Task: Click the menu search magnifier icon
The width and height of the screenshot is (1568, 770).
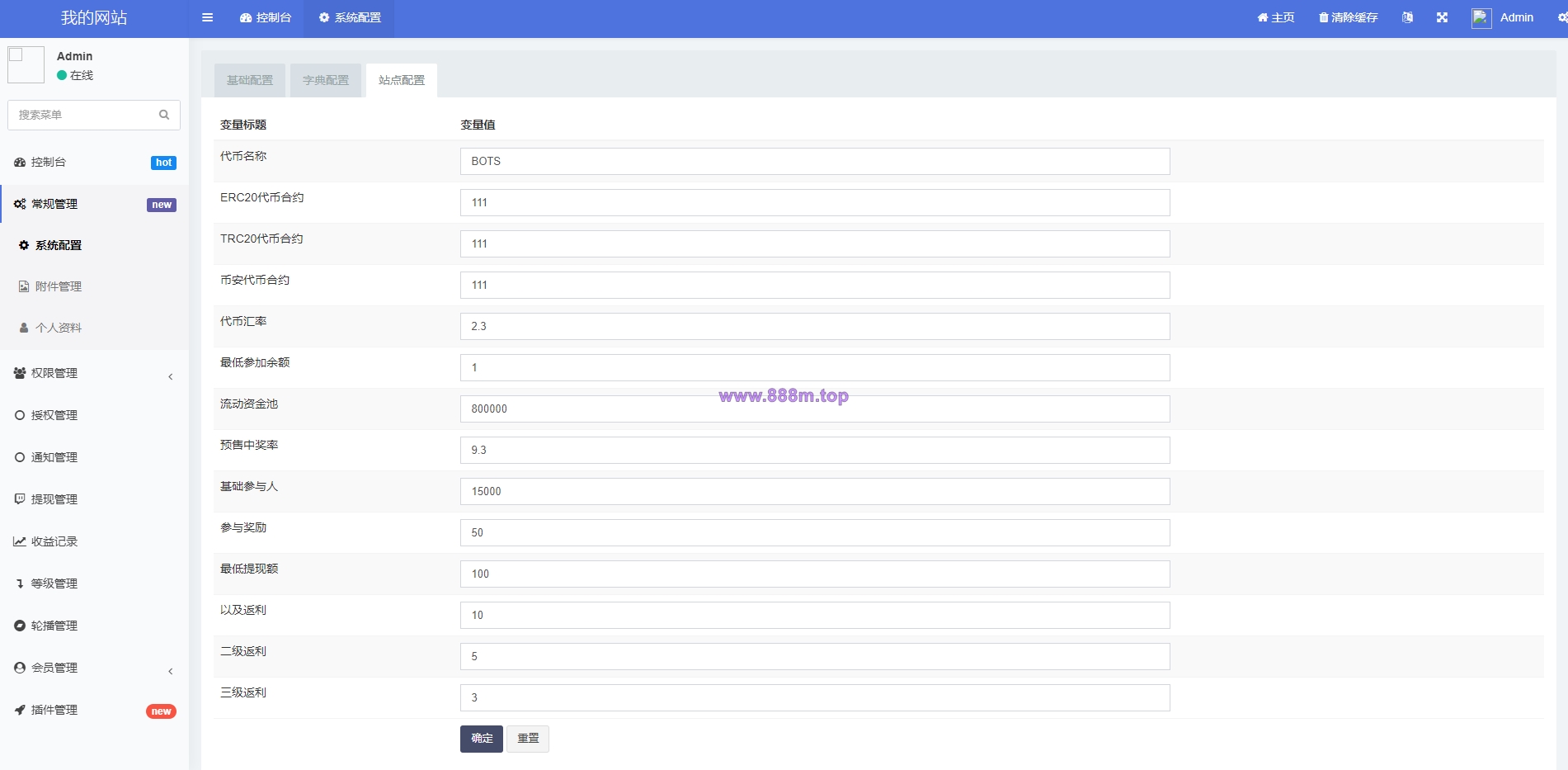Action: (164, 115)
